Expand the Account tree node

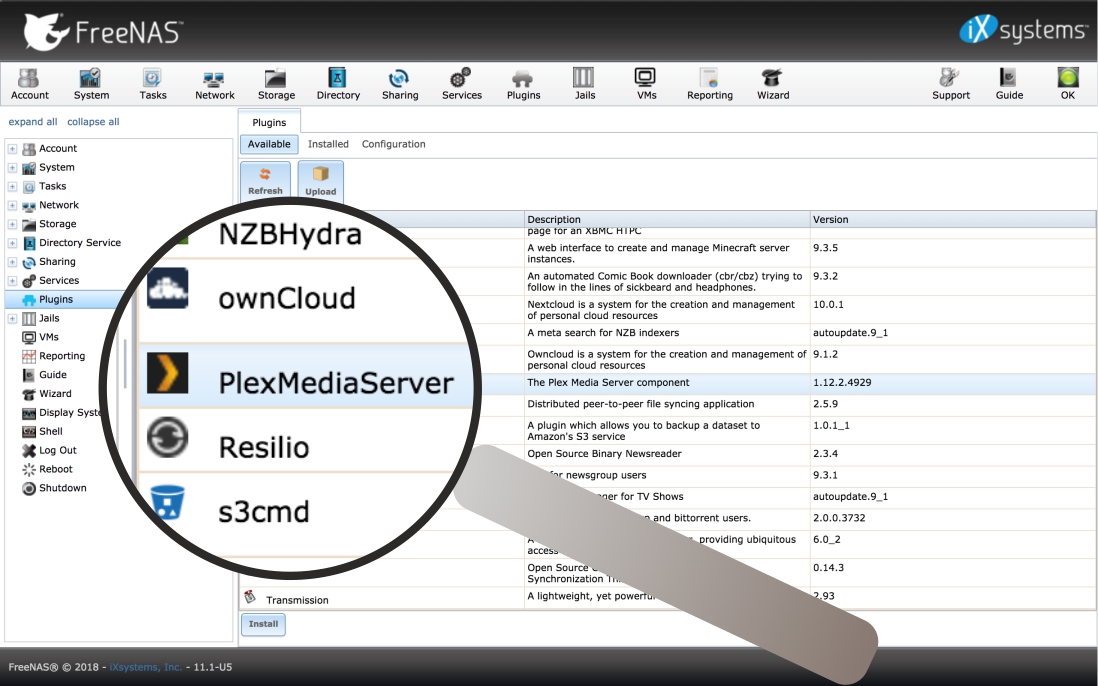pyautogui.click(x=12, y=148)
